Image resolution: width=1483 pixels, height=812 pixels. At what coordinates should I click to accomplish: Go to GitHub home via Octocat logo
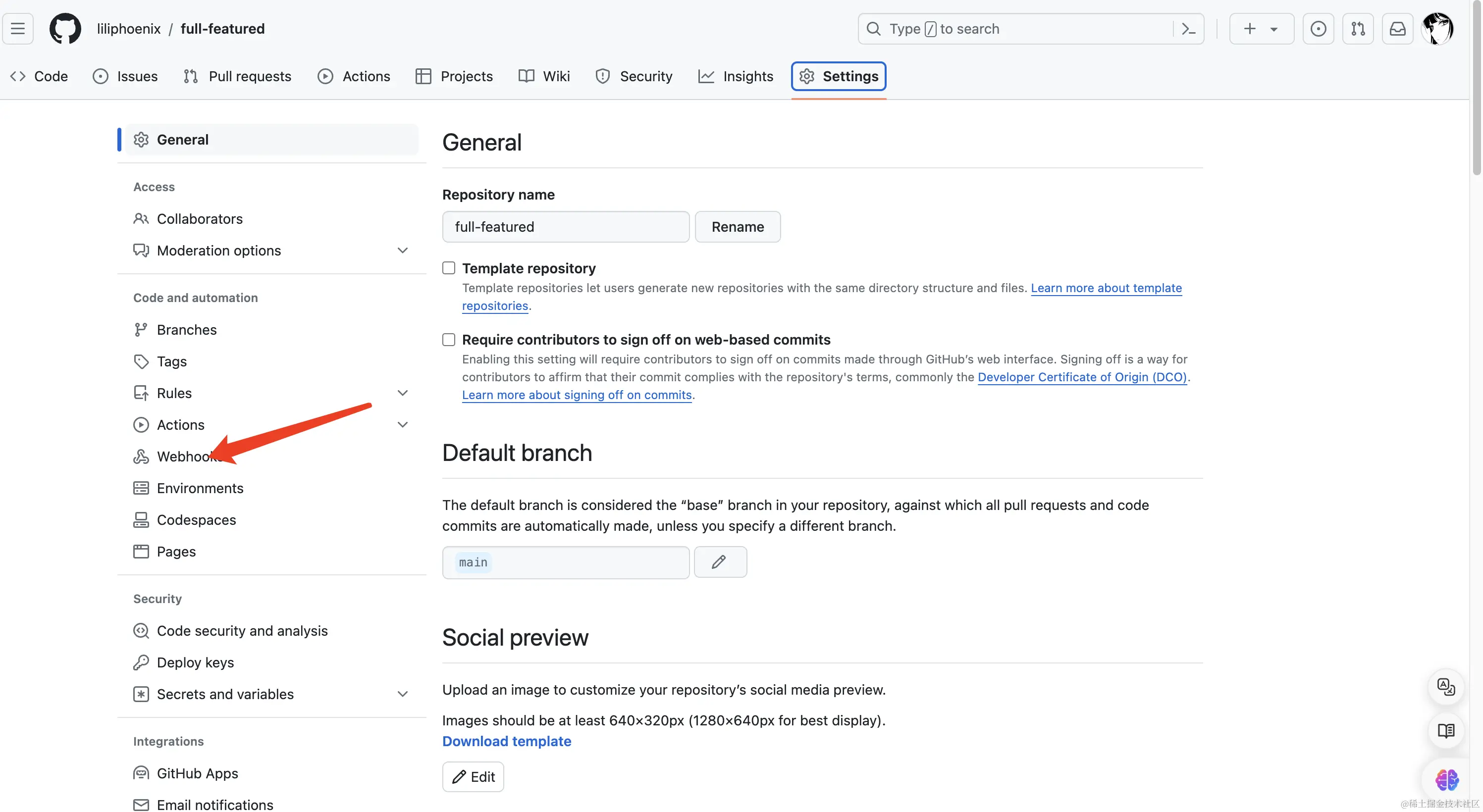pos(65,28)
